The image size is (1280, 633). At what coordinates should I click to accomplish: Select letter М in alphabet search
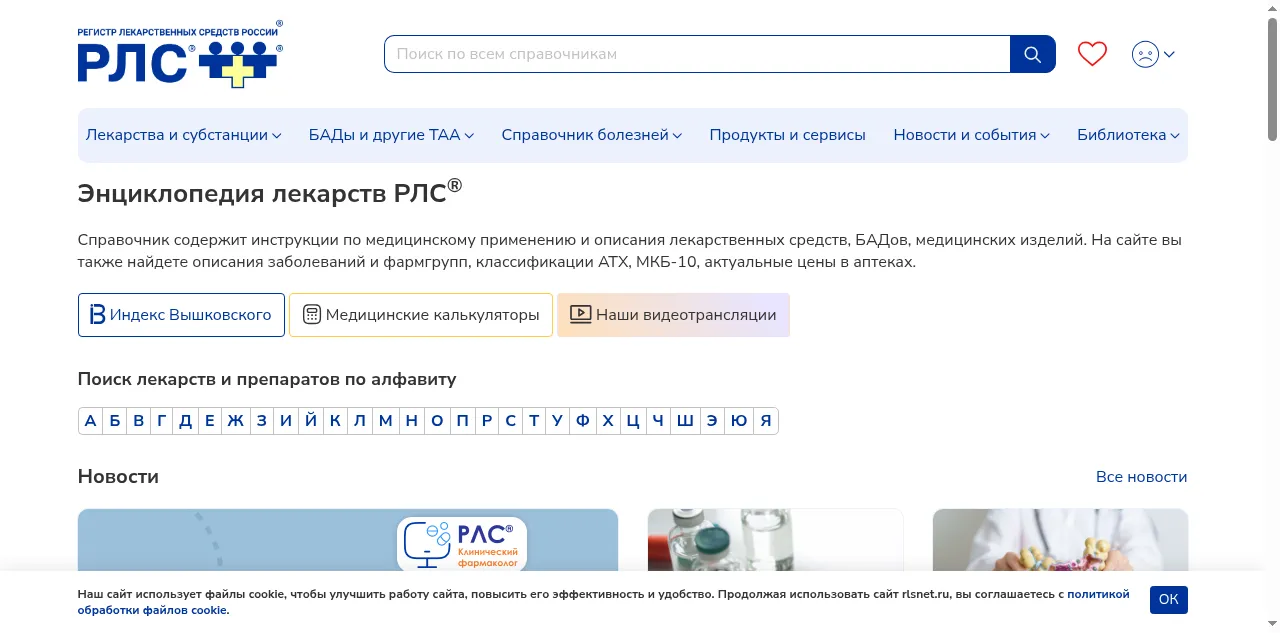pyautogui.click(x=385, y=421)
